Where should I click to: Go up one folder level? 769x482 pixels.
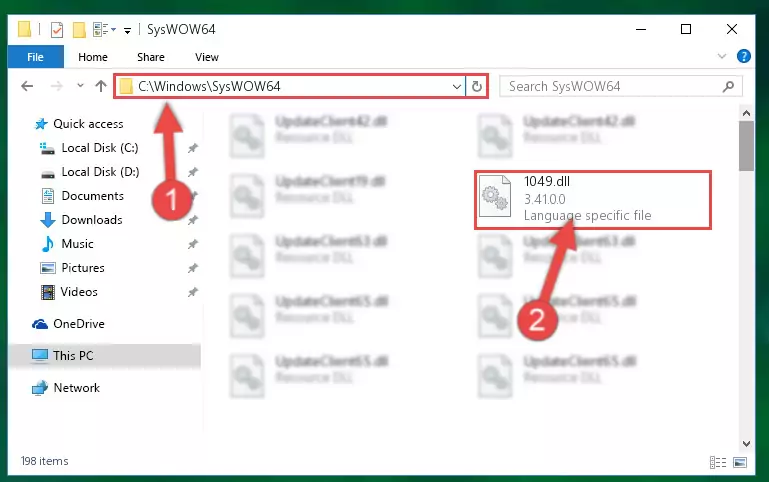[x=101, y=86]
